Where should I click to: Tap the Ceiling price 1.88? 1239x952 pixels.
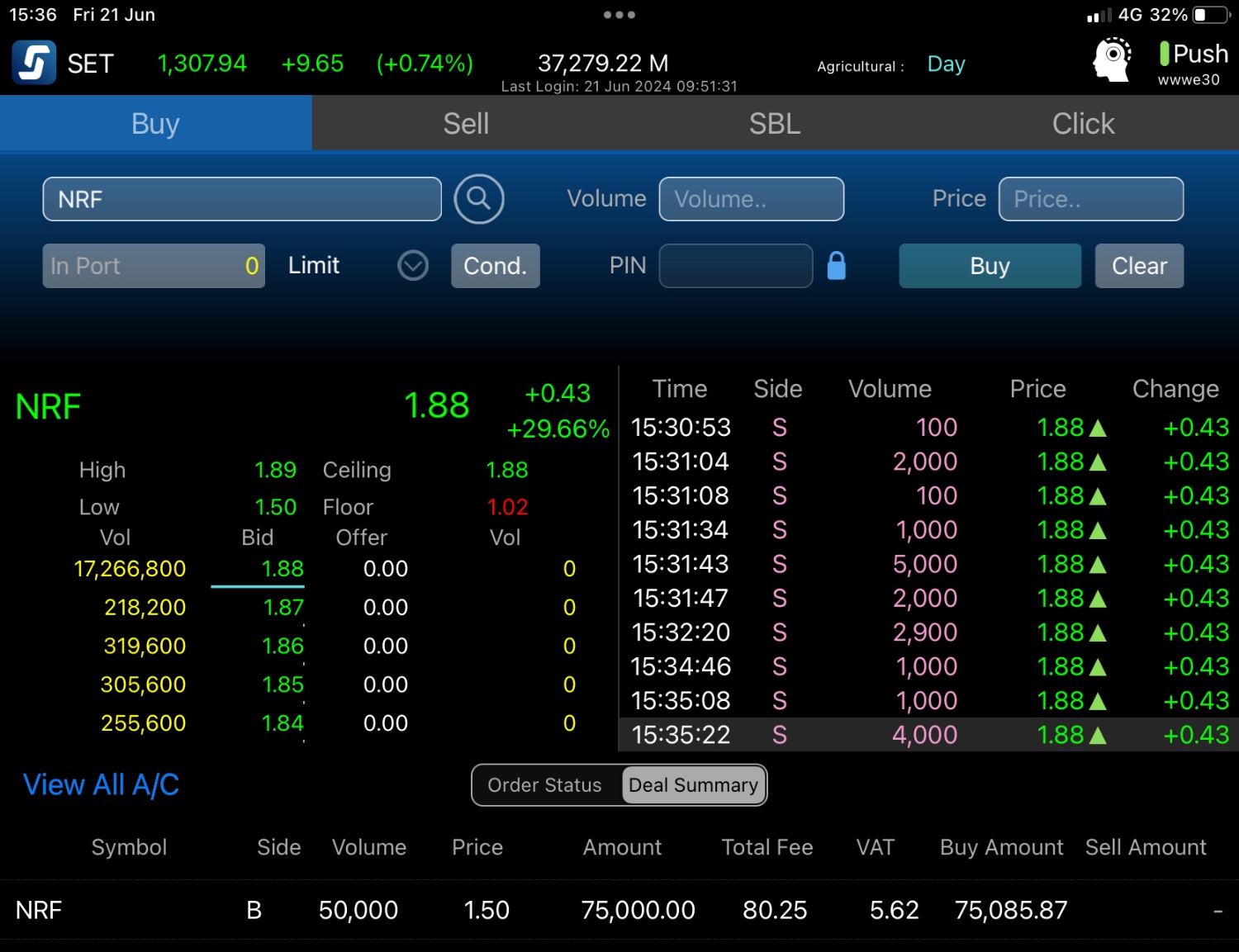506,470
